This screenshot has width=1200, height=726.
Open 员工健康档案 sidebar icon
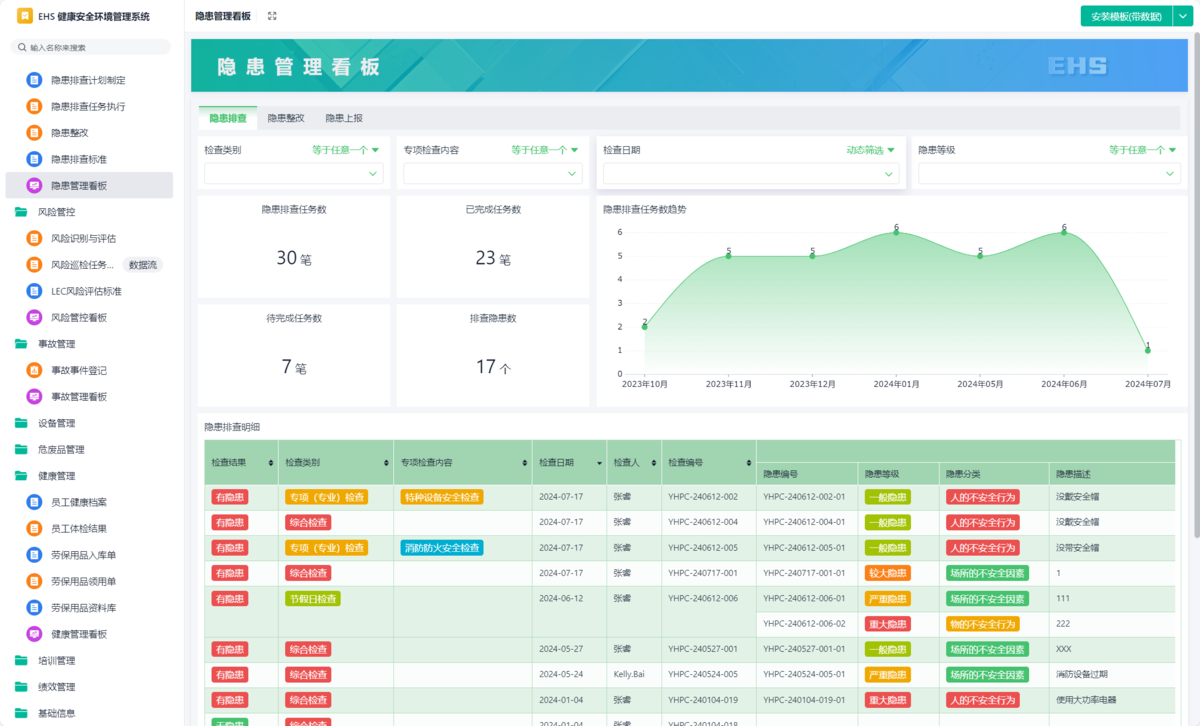(x=34, y=502)
